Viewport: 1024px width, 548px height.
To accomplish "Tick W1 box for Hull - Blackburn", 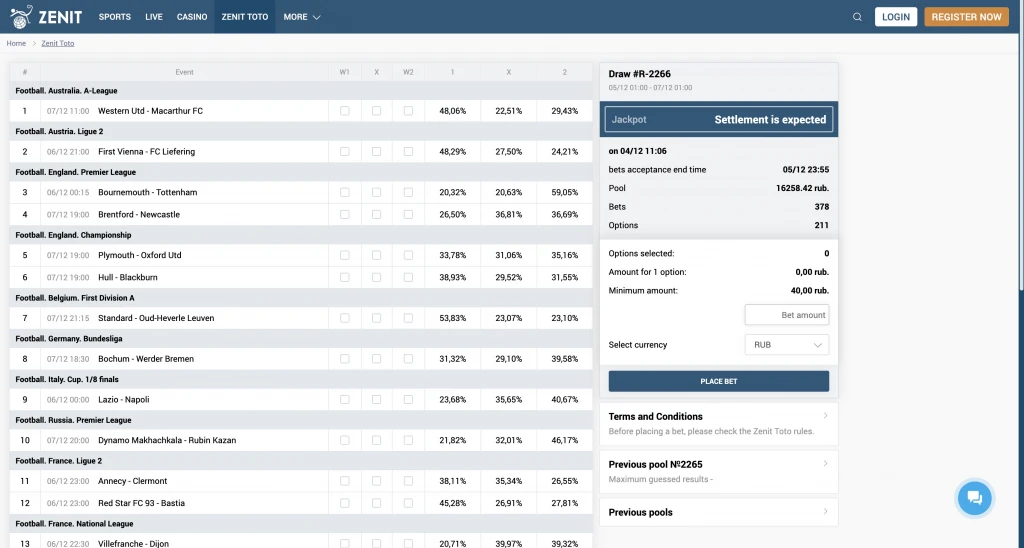I will click(345, 277).
